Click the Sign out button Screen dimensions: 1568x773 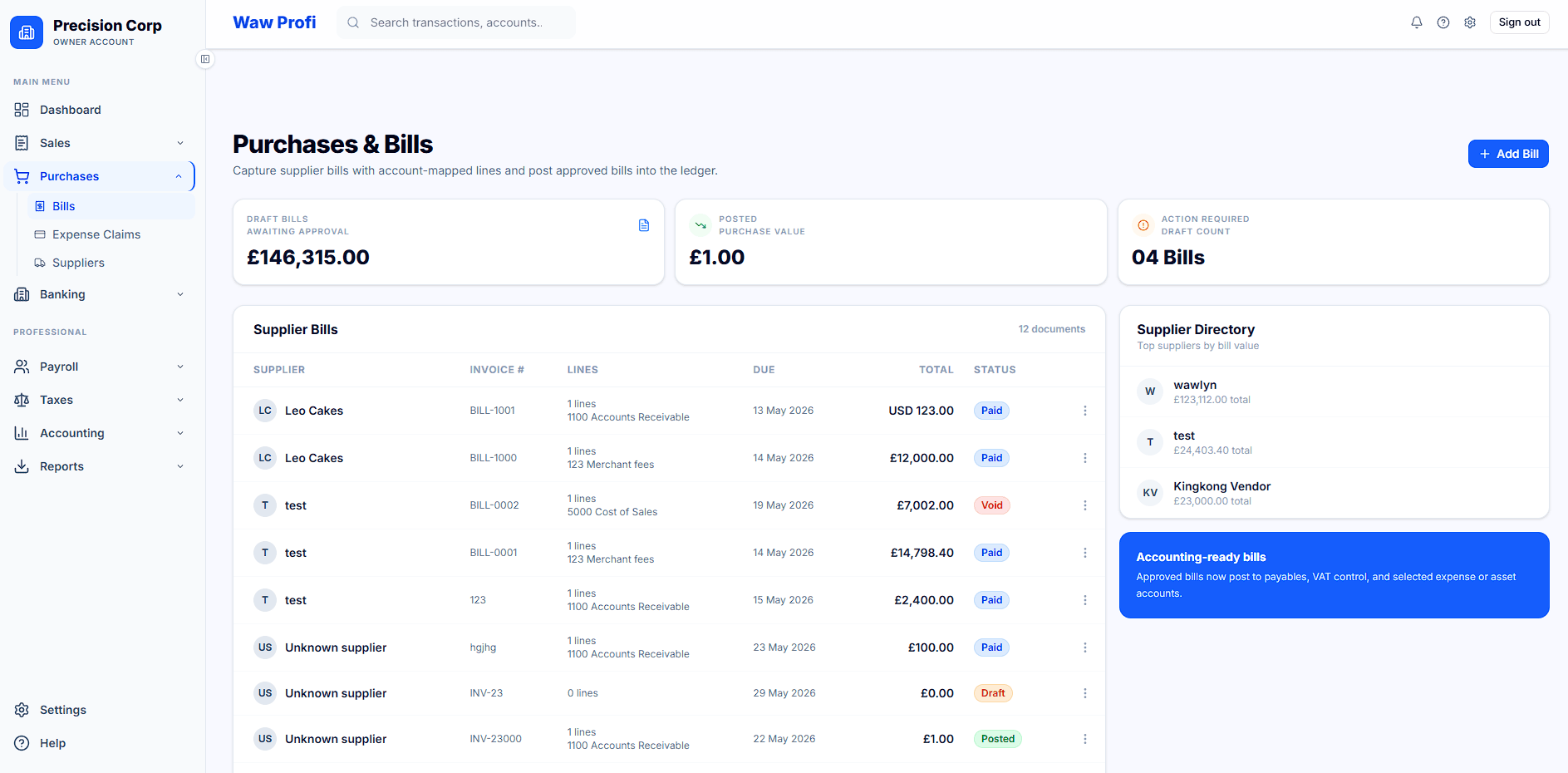coord(1519,22)
